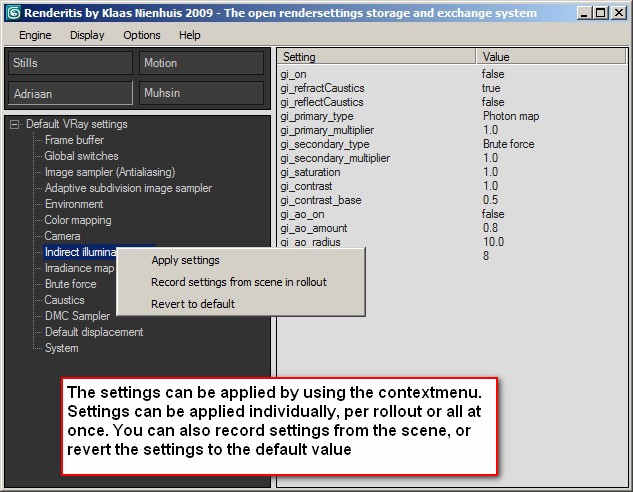Select Irradiance map in the tree
This screenshot has width=633, height=492.
(x=79, y=268)
